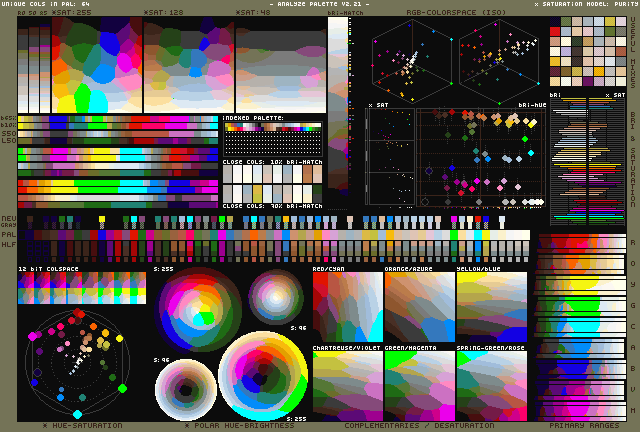The height and width of the screenshot is (432, 640).
Task: Click the L50 strip label
Action: 9,140
